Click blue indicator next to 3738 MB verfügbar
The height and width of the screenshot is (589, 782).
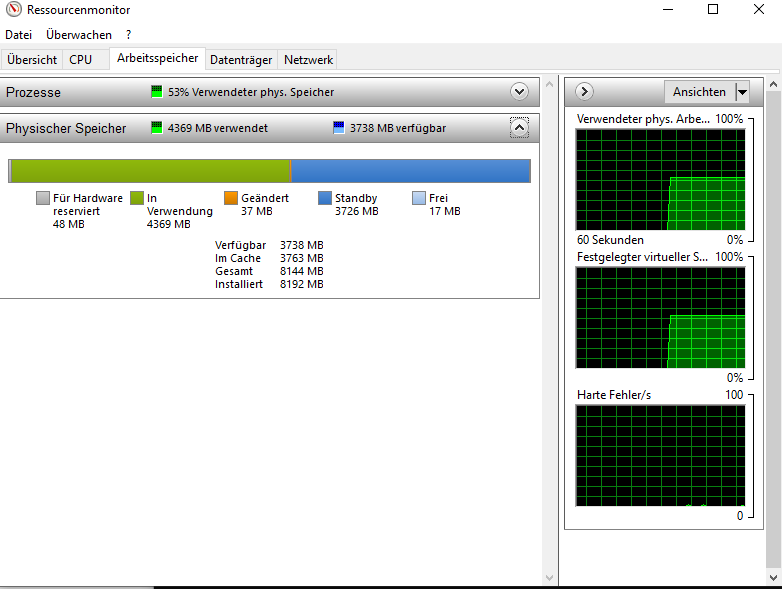pyautogui.click(x=339, y=128)
